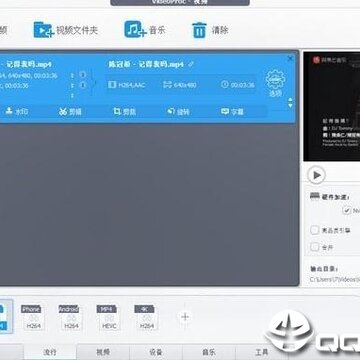Click the top info icon in source panel
The height and width of the screenshot is (360, 360).
83,75
